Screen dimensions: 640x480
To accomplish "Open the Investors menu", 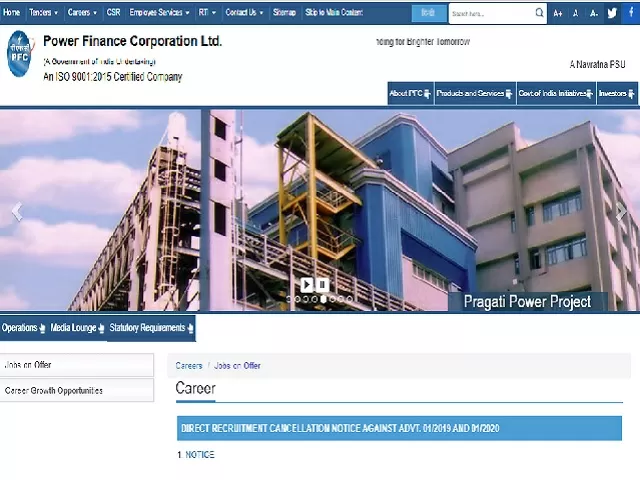I will tap(617, 93).
